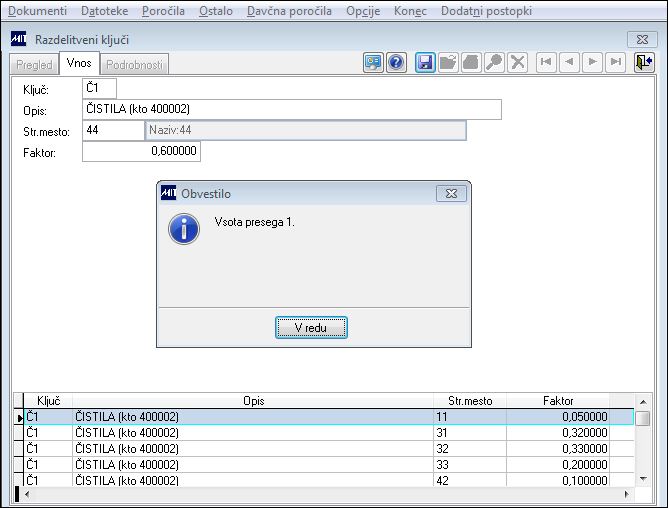Click next record arrow in the toolbar
Viewport: 668px width, 508px height.
592,63
